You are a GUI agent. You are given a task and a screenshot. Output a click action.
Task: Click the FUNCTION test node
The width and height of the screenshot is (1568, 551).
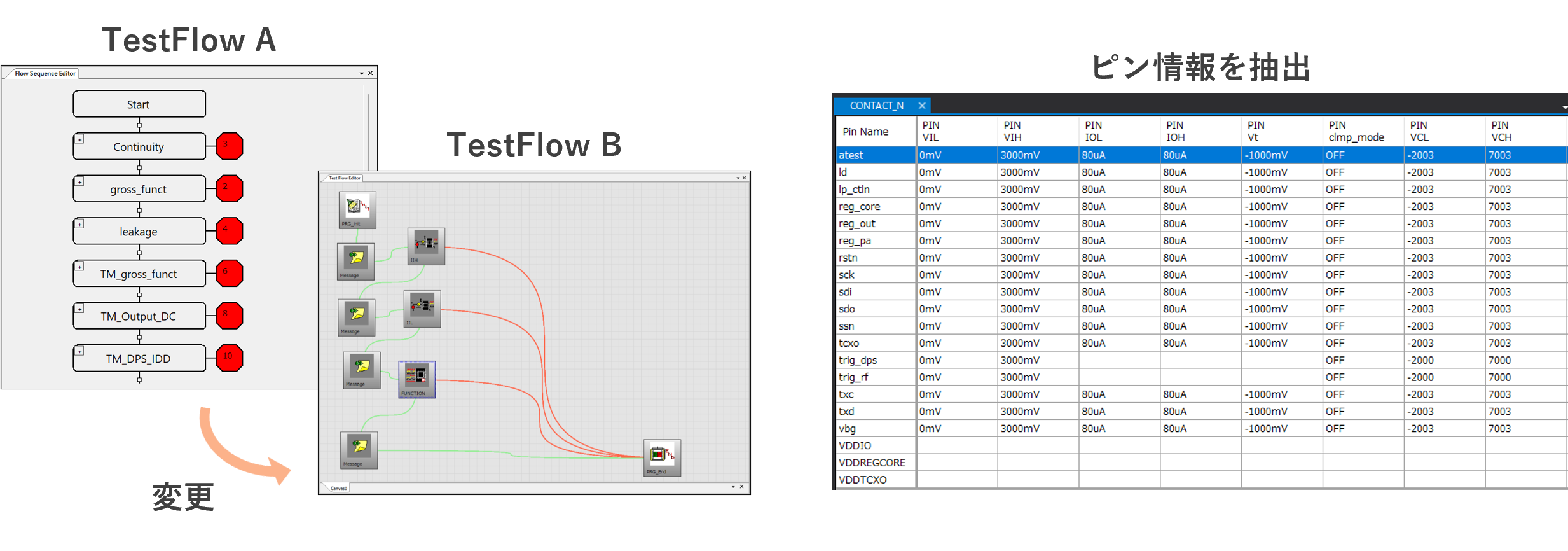[416, 378]
